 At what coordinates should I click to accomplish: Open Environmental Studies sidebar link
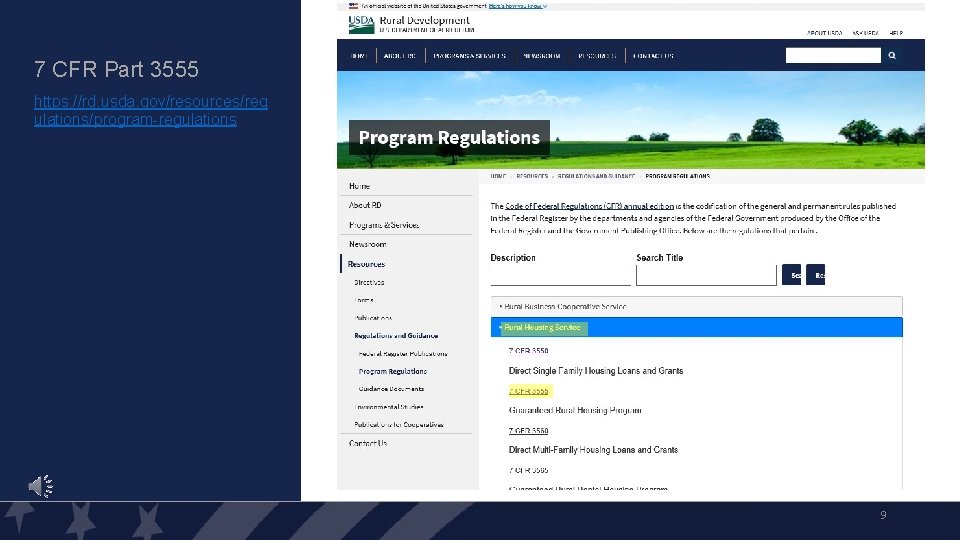[x=389, y=407]
